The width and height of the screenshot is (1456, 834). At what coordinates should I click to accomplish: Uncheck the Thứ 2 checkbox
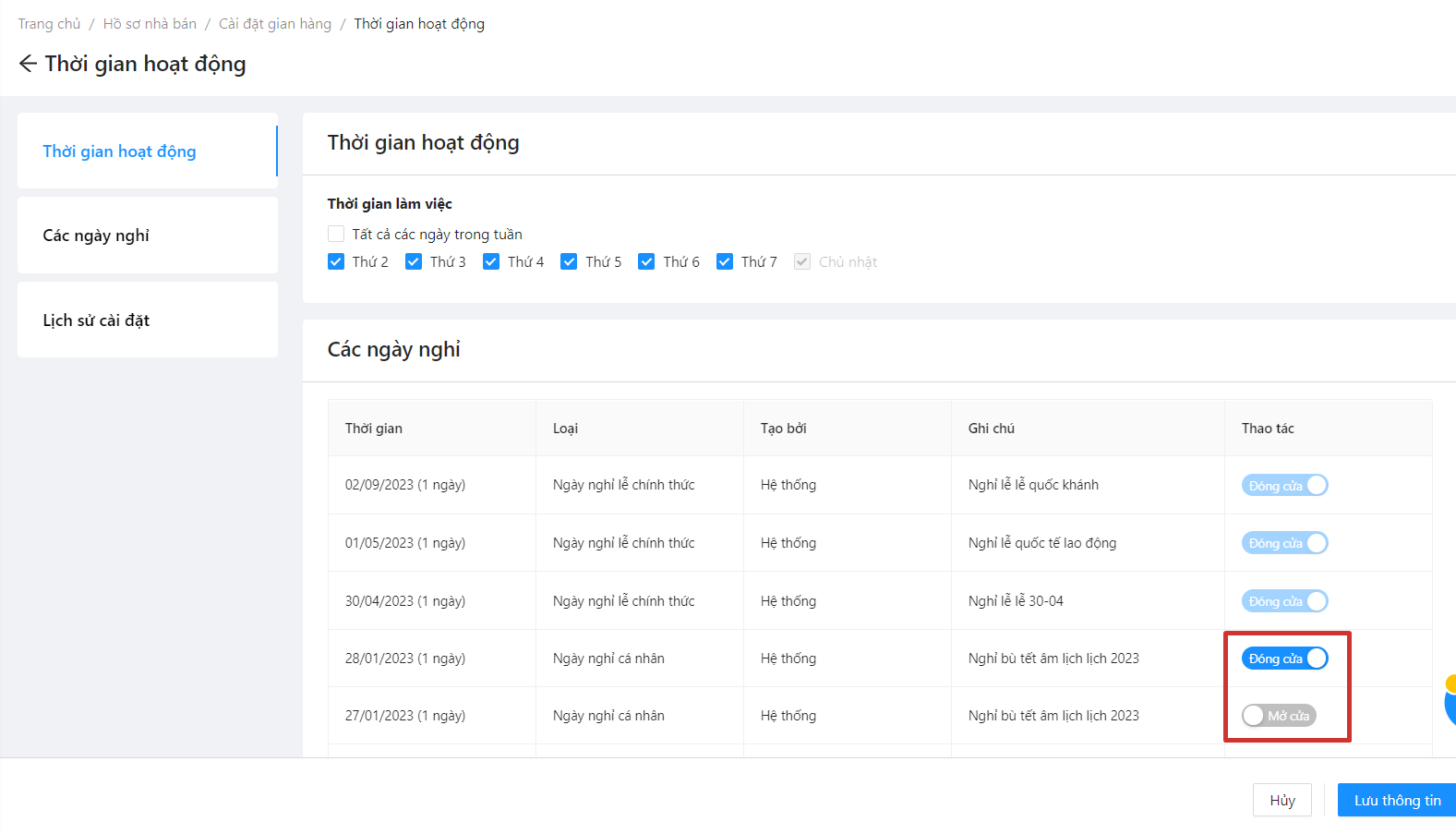[336, 262]
